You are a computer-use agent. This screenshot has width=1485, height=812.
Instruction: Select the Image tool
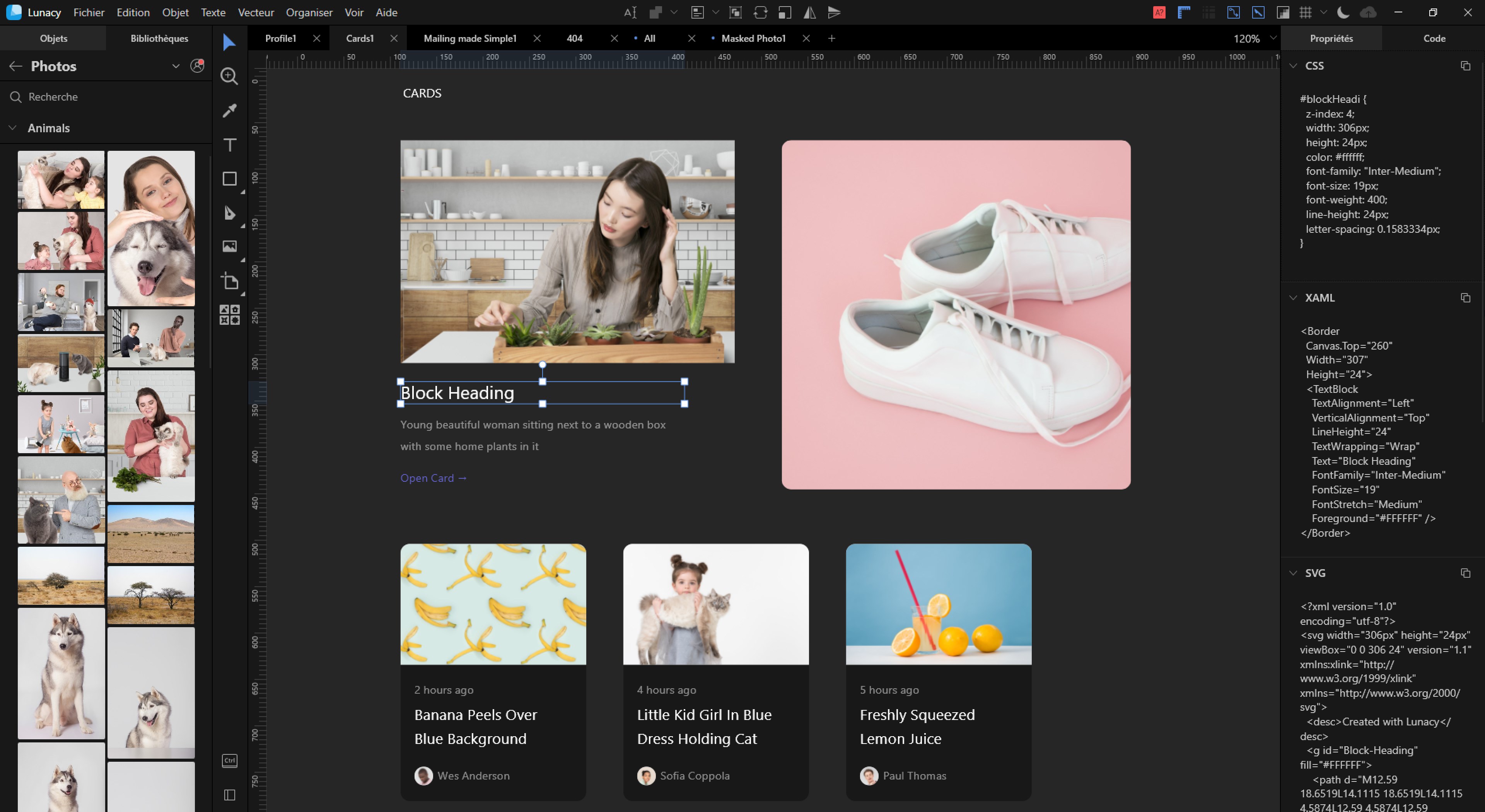coord(229,247)
